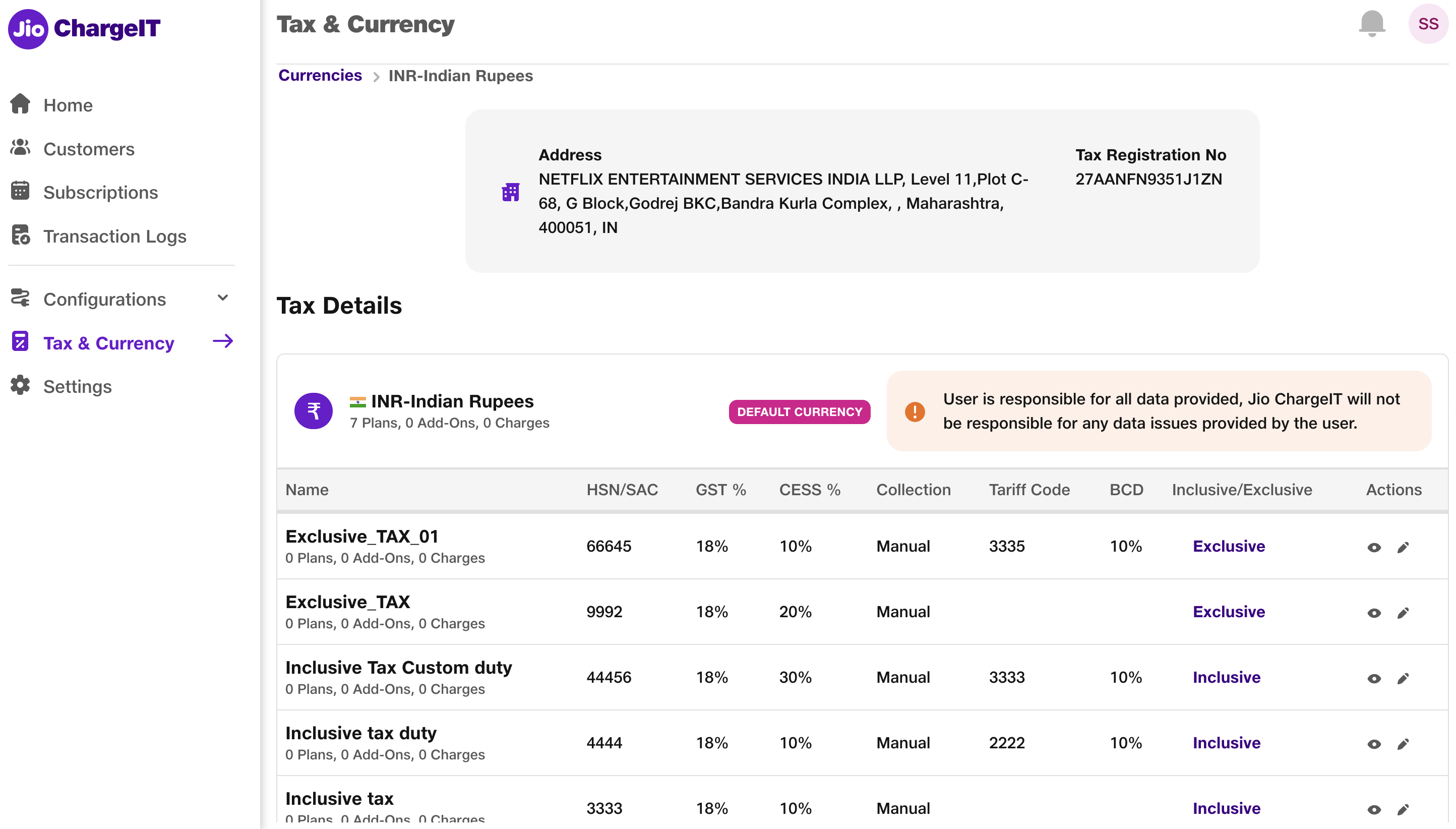Click the rupee currency circle icon
This screenshot has height=829, width=1456.
coord(313,411)
